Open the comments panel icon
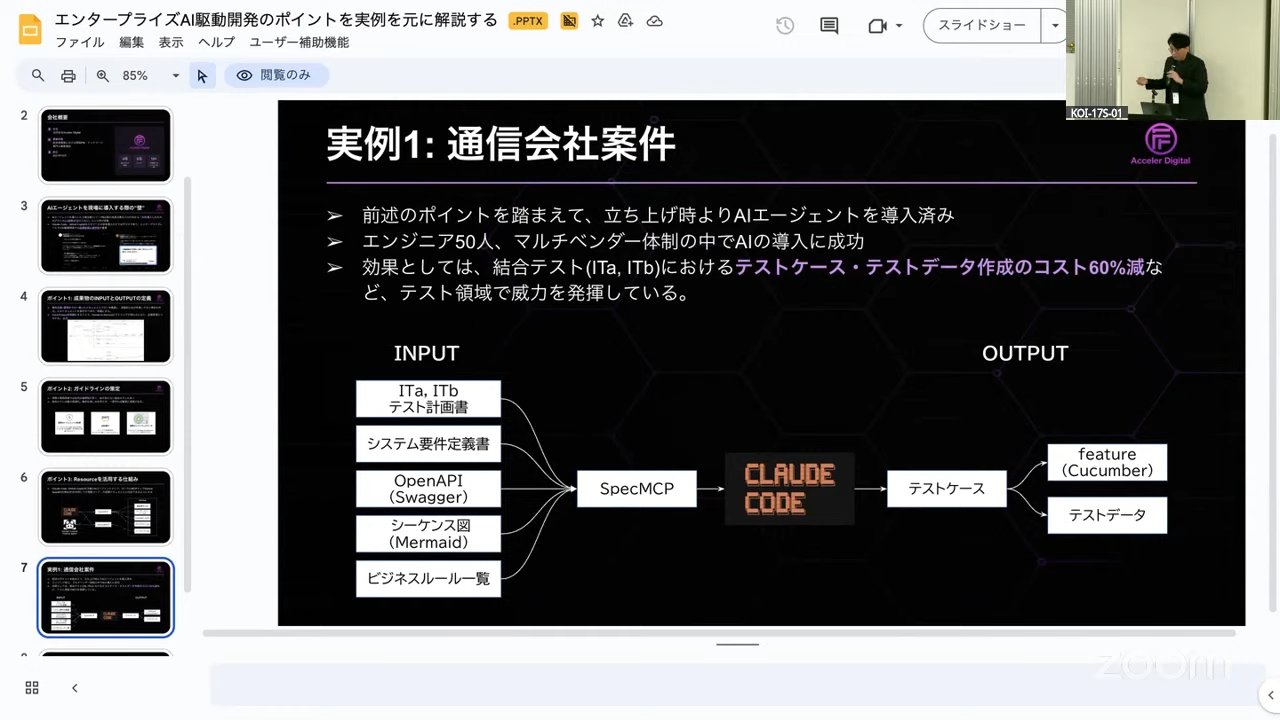Viewport: 1280px width, 720px height. (829, 26)
